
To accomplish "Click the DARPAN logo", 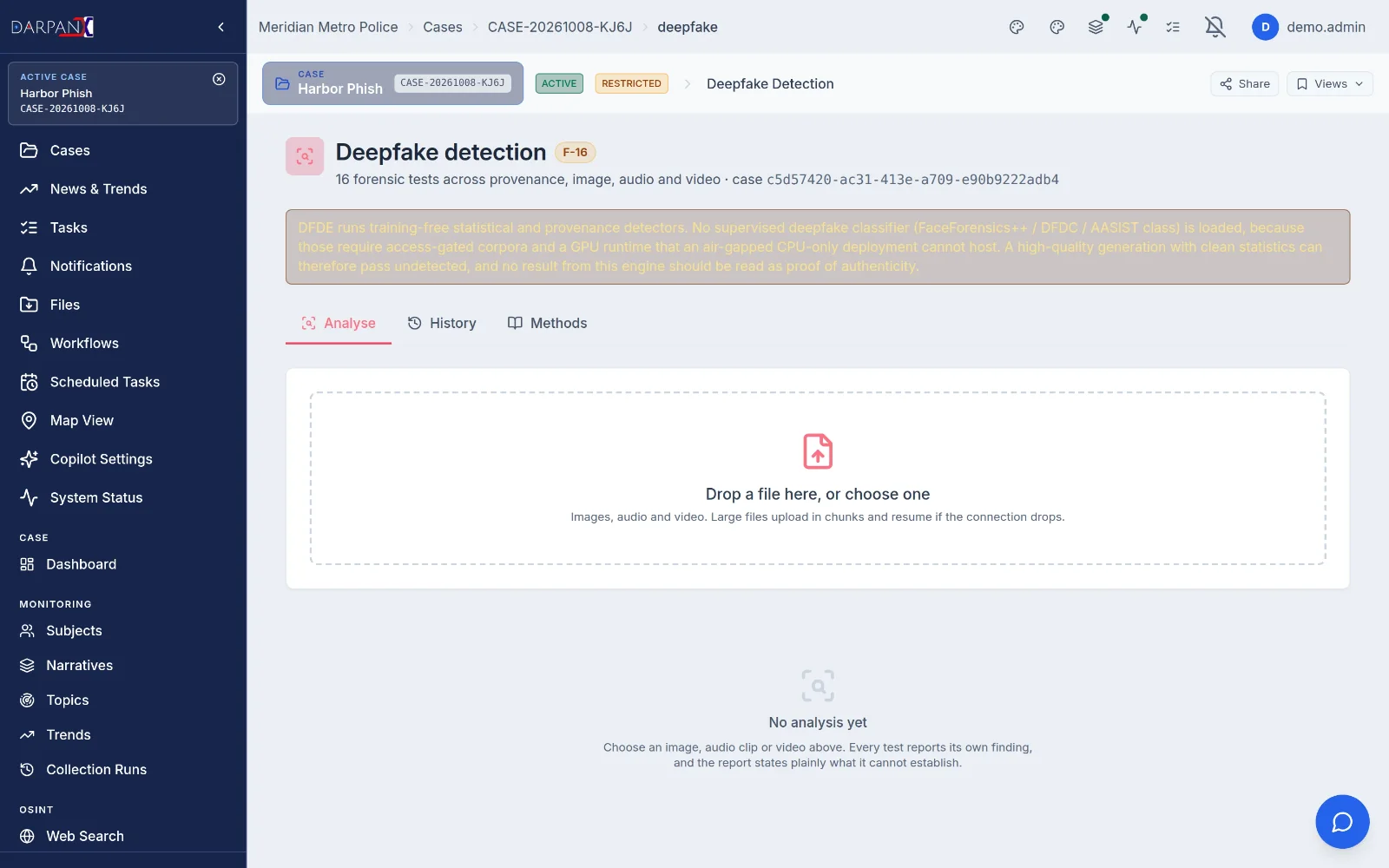I will [53, 27].
